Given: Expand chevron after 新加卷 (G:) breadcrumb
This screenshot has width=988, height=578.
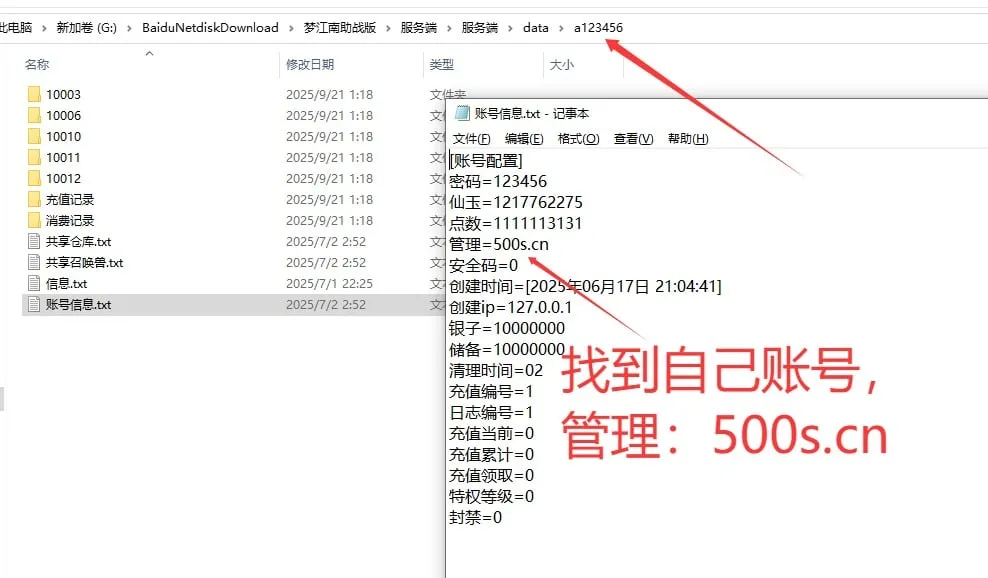Looking at the screenshot, I should tap(129, 28).
